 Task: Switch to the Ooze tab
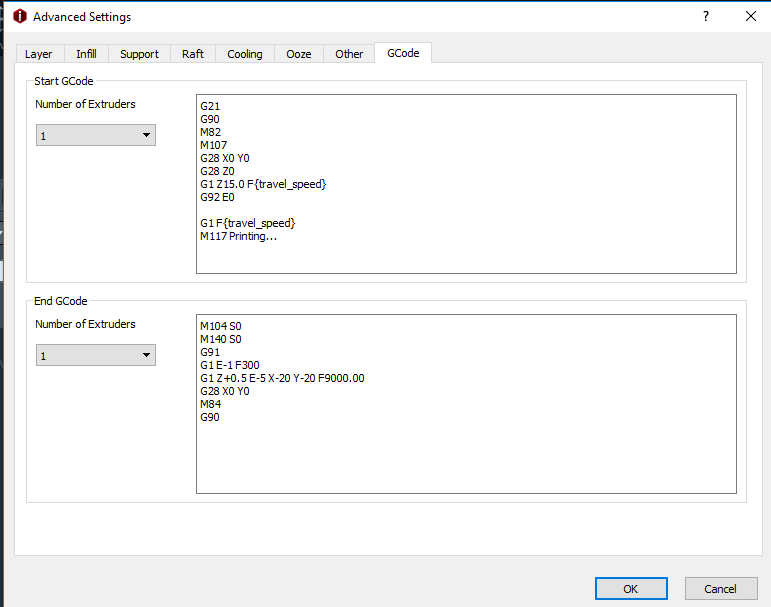click(x=298, y=54)
